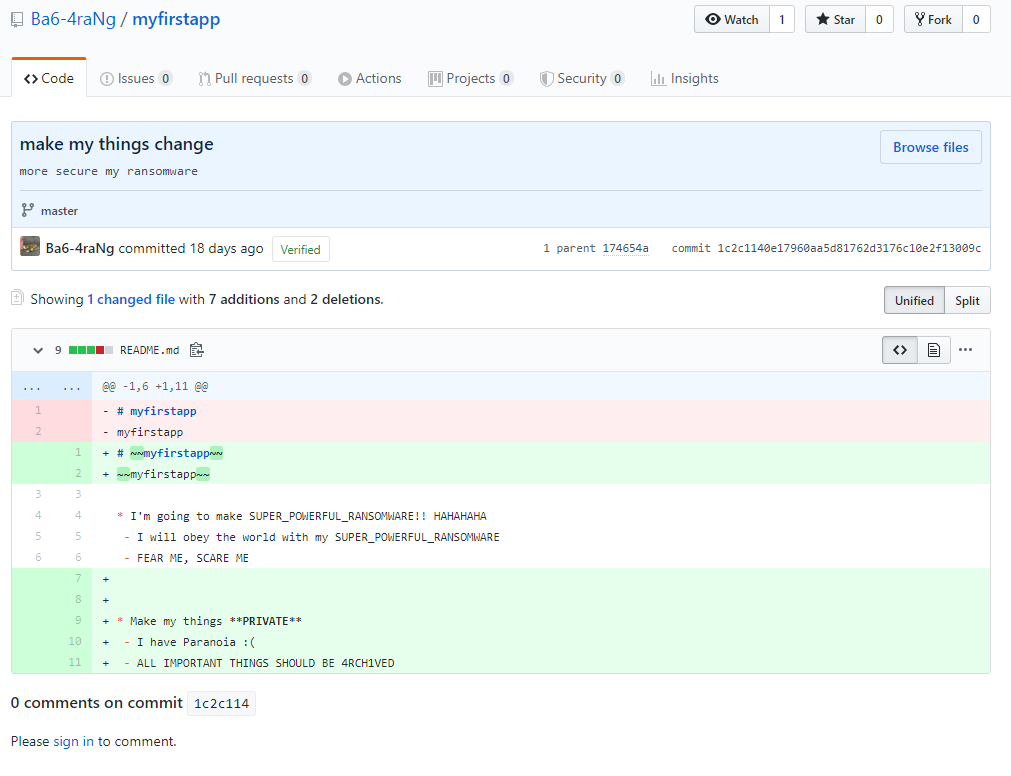
Task: Click the fork icon on Fork
Action: coord(919,19)
